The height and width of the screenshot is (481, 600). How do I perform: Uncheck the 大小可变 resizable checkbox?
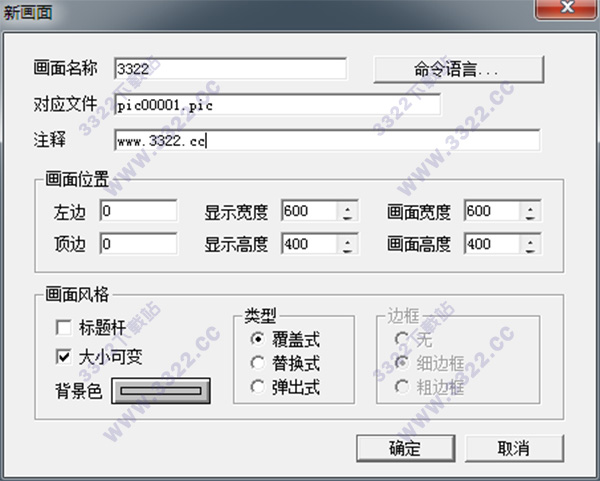[64, 357]
